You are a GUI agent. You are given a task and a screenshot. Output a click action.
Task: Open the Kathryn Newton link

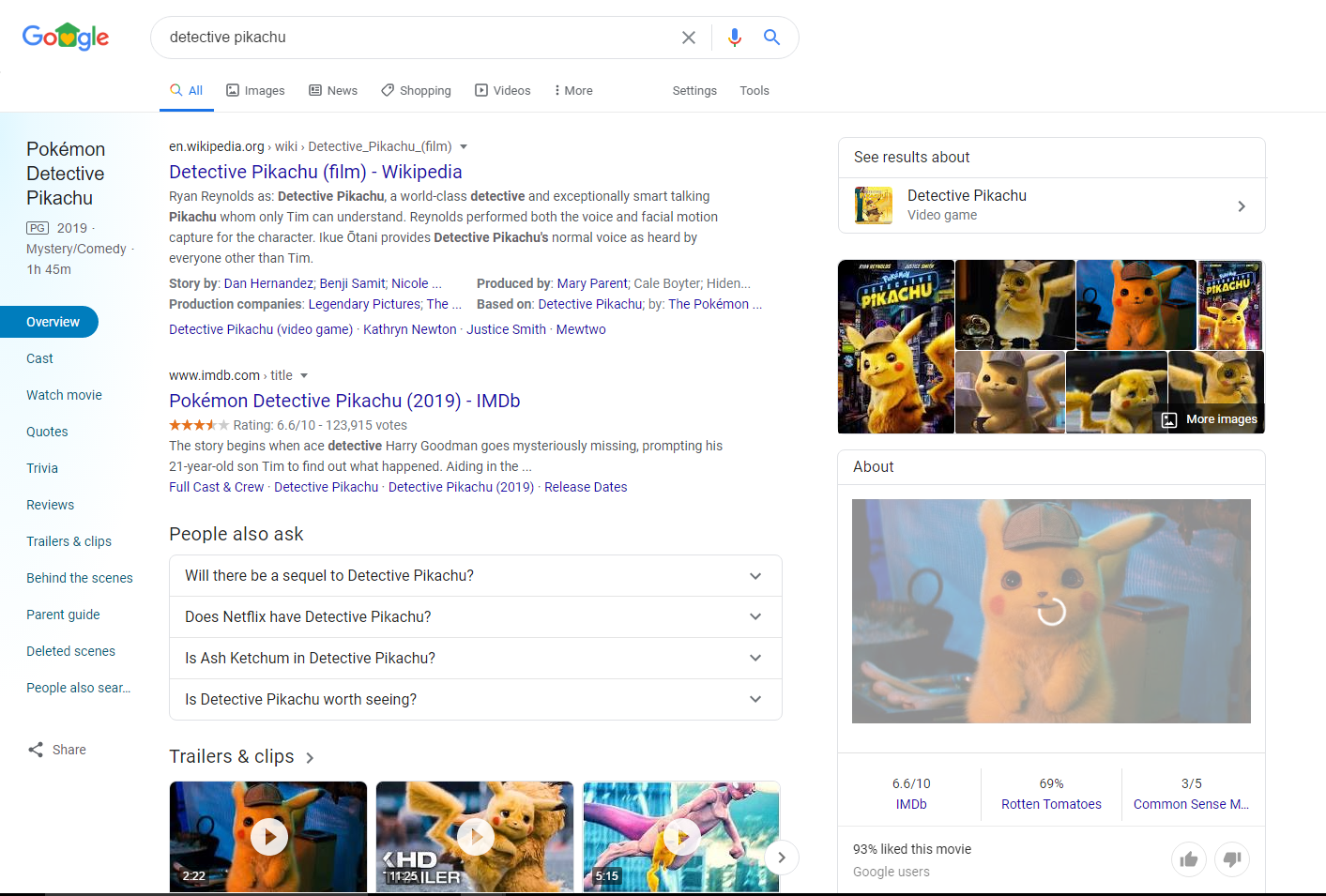click(409, 329)
